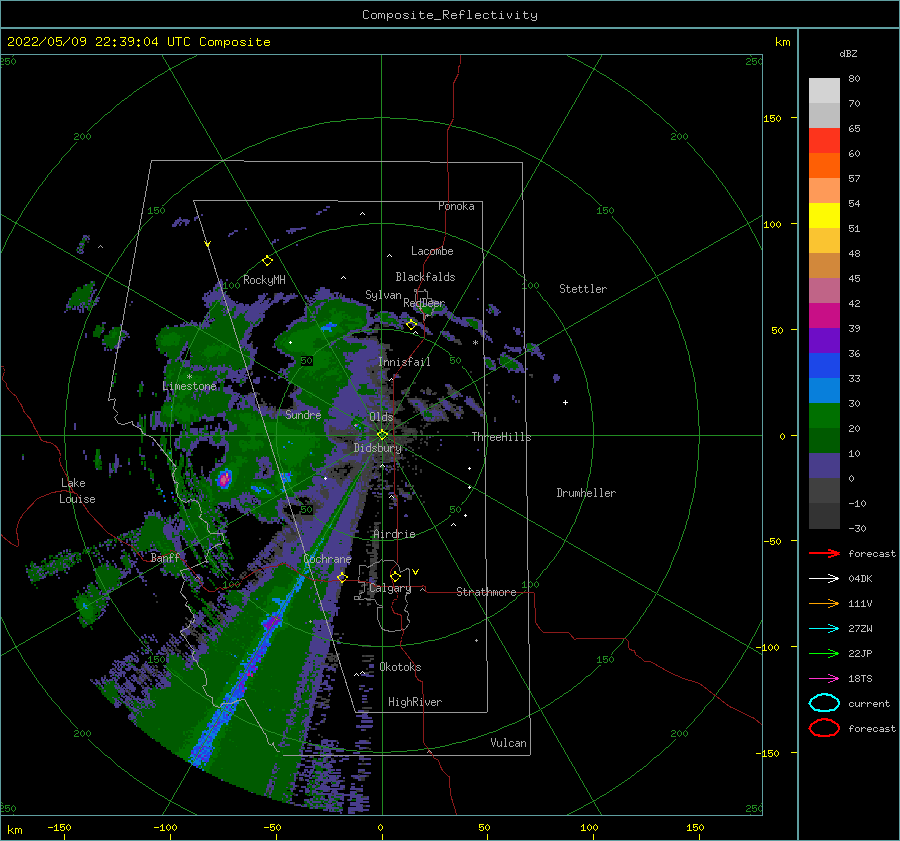Click the Didsbury town label

(x=378, y=448)
